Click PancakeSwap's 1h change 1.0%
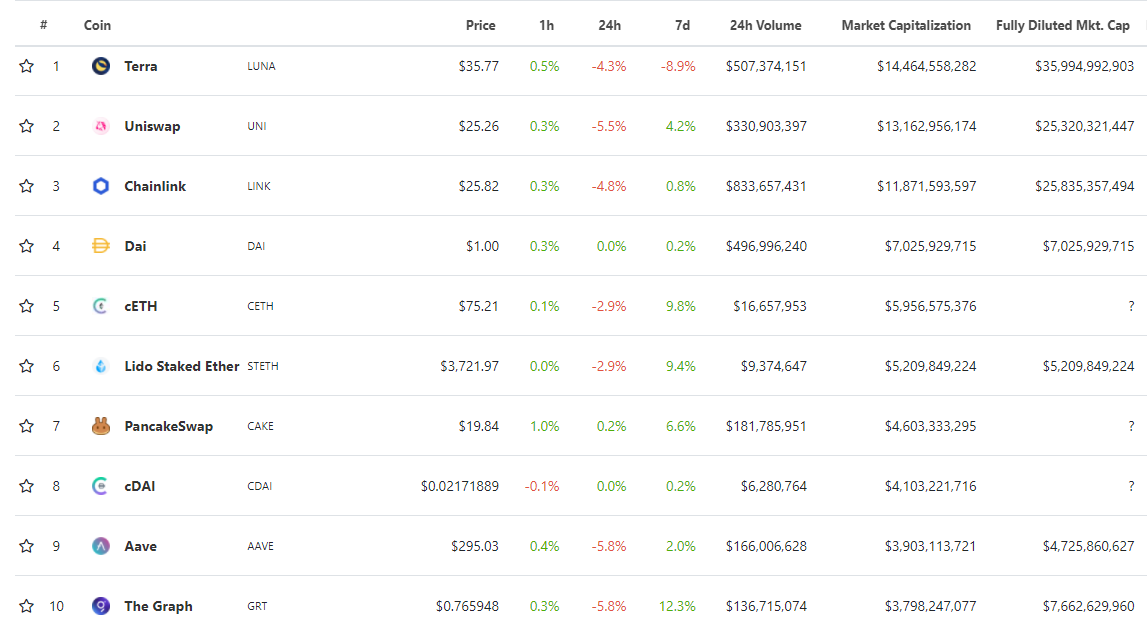1147x624 pixels. [x=544, y=426]
